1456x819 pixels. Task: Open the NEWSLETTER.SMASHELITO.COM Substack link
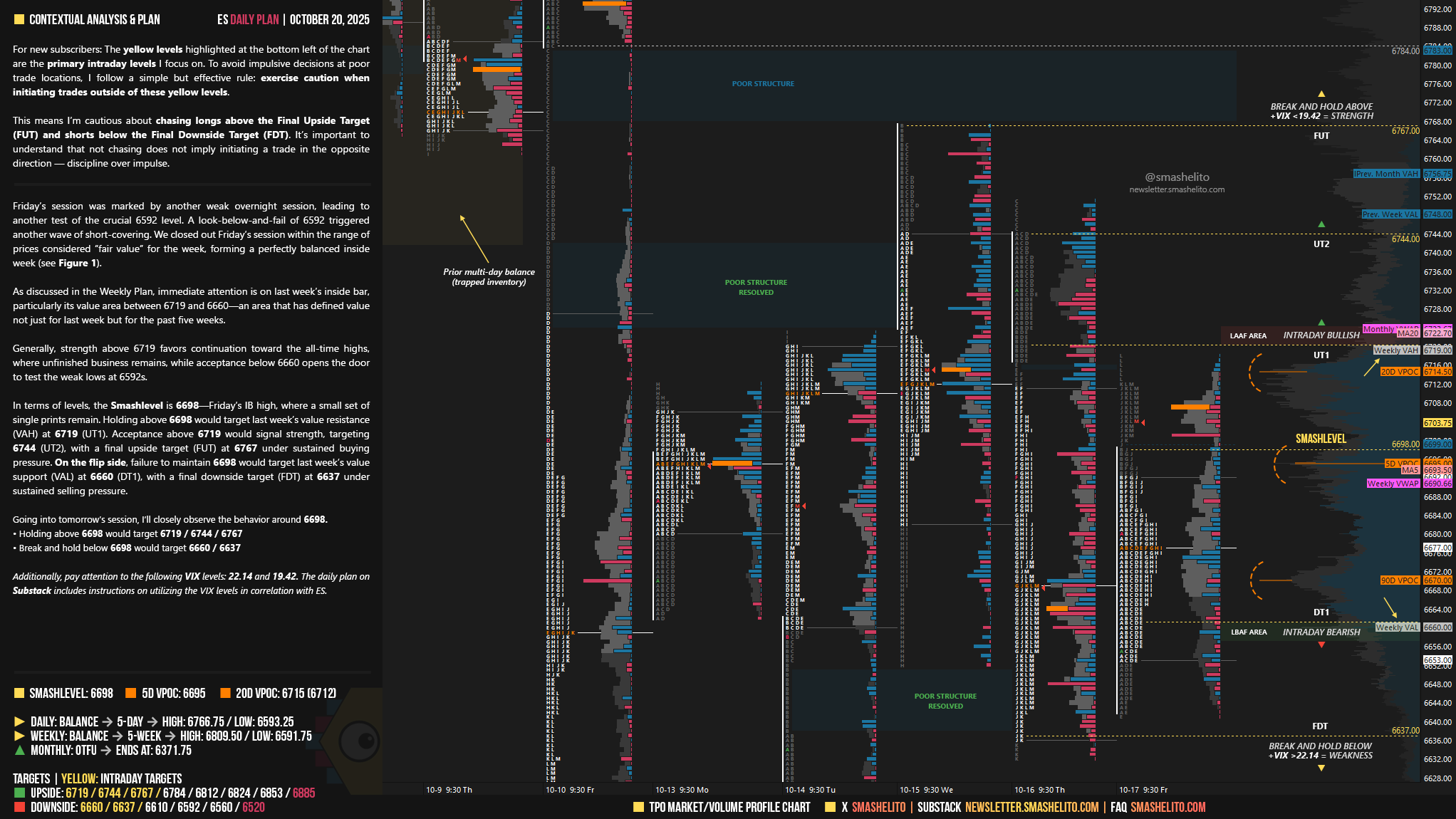tap(1031, 807)
